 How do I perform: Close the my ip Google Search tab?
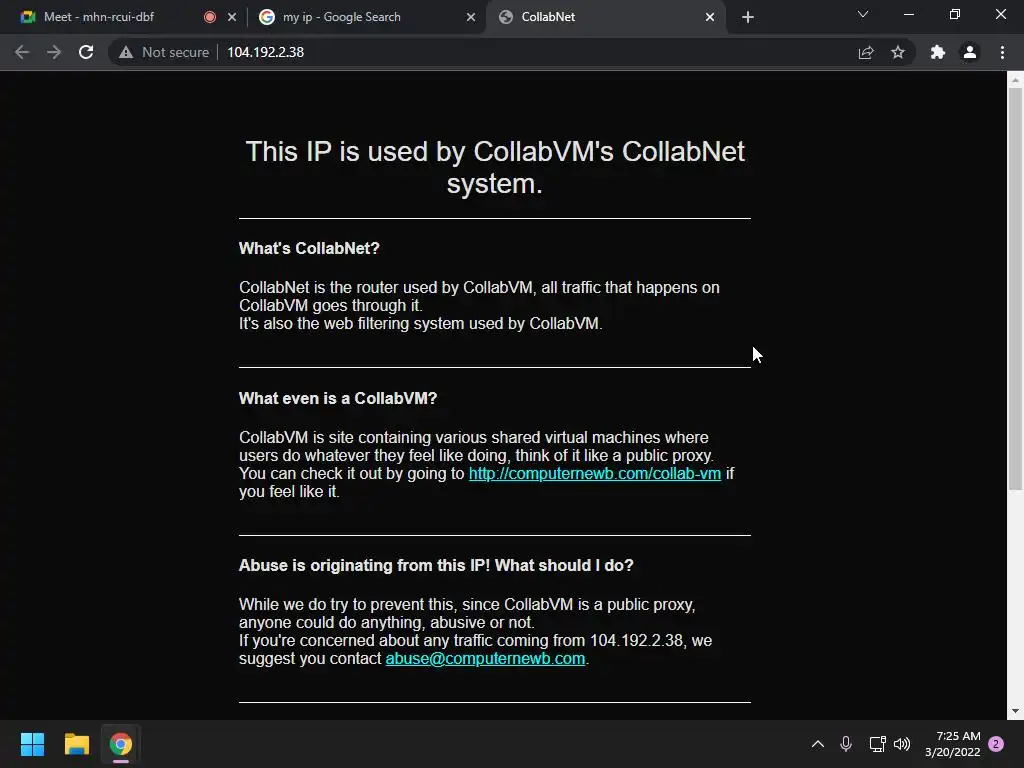(471, 17)
